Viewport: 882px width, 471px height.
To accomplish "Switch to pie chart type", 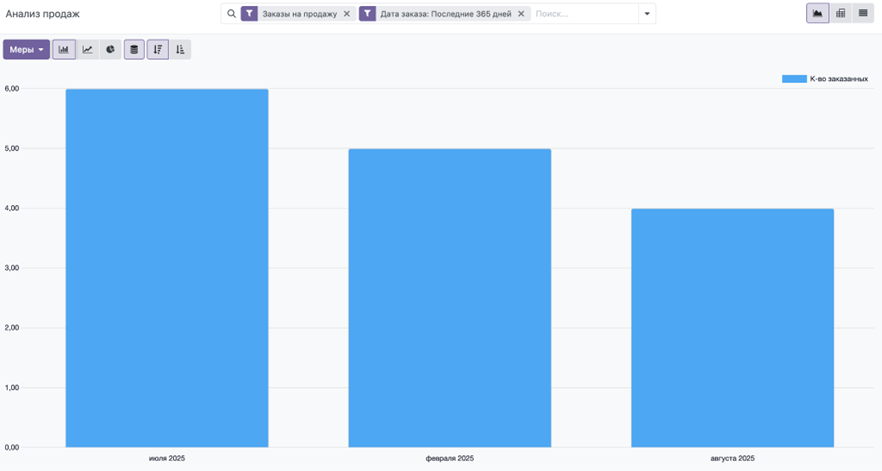I will pyautogui.click(x=110, y=50).
